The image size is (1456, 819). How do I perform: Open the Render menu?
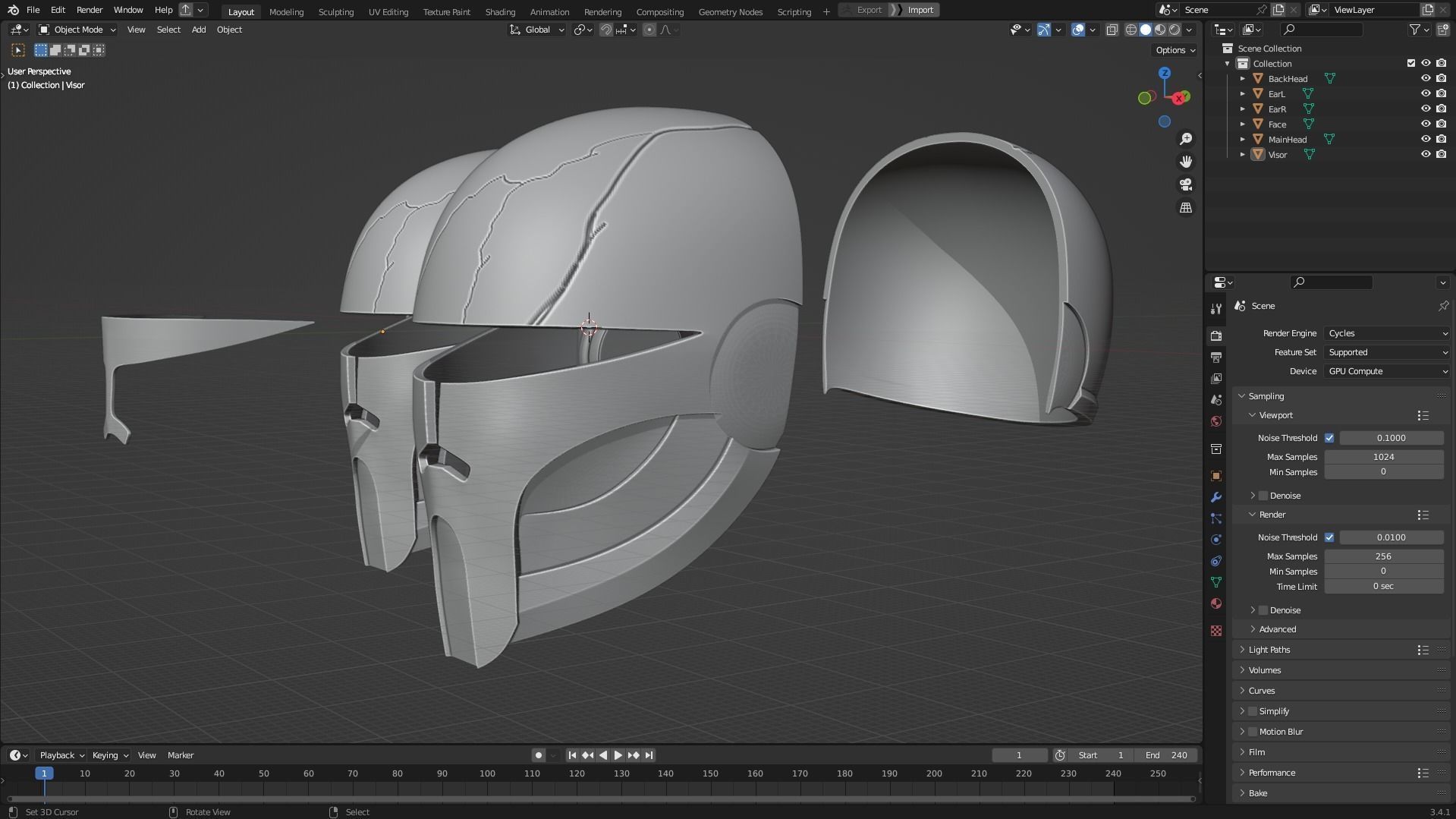point(90,10)
